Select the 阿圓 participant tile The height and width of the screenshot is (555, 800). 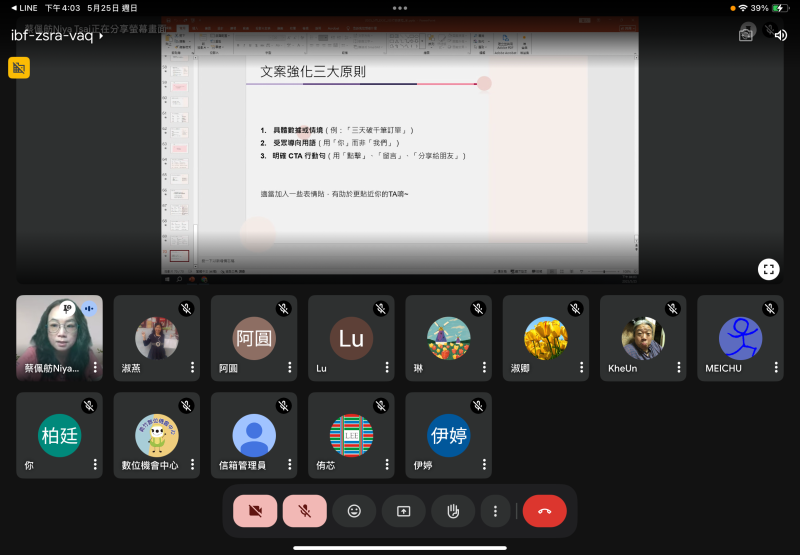point(254,338)
